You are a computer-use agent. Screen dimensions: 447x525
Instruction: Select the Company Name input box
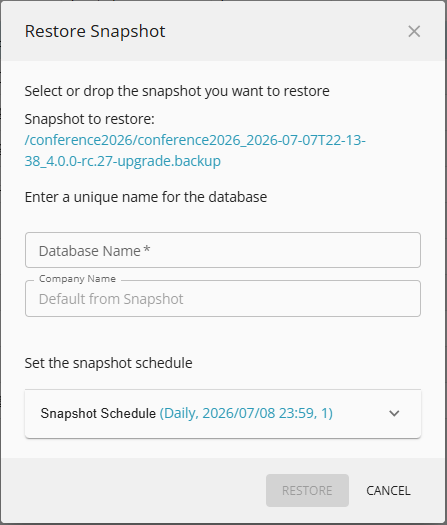coord(223,299)
